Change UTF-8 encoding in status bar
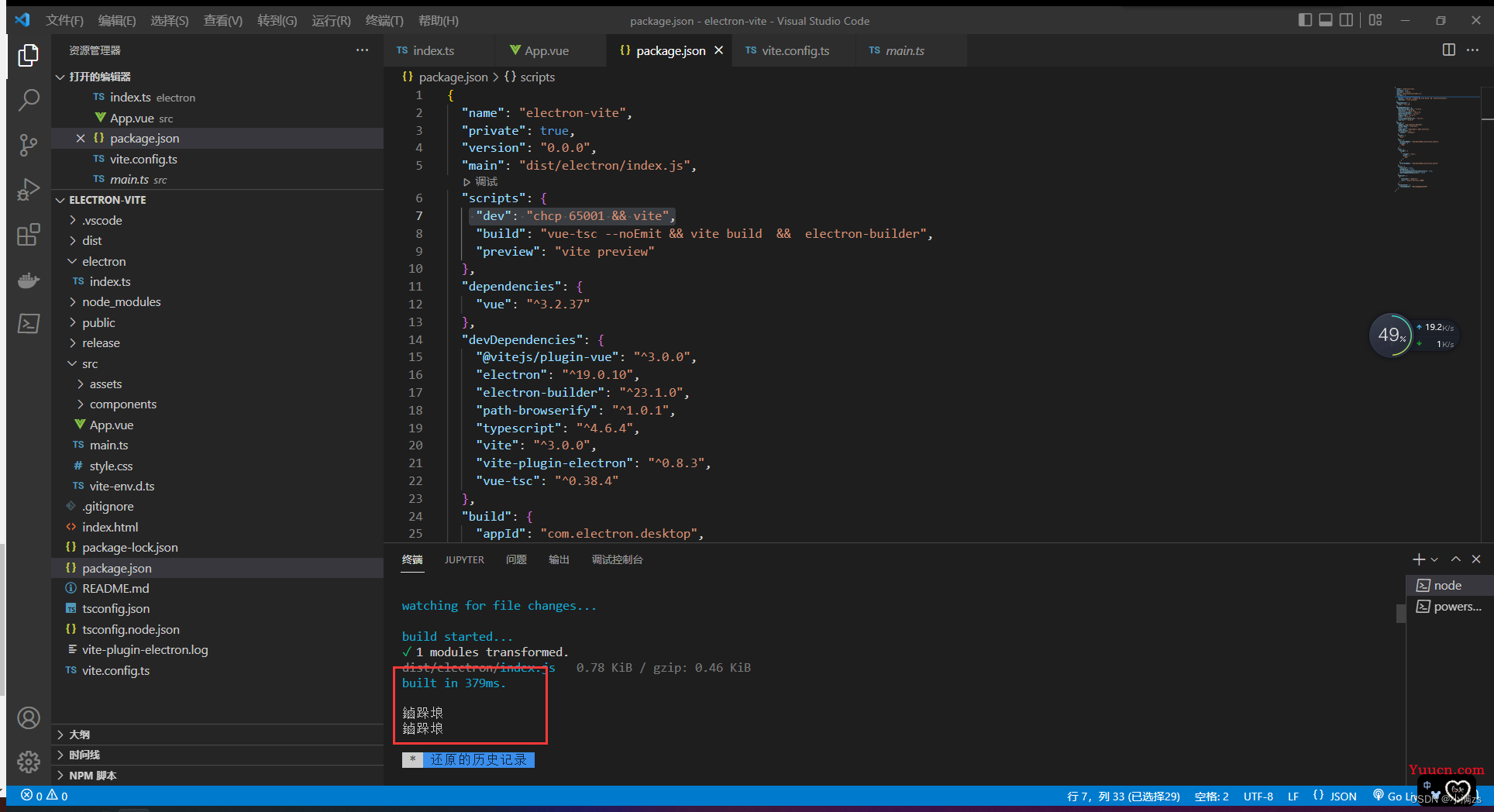Screen dimensions: 1494x812 click(x=1258, y=796)
